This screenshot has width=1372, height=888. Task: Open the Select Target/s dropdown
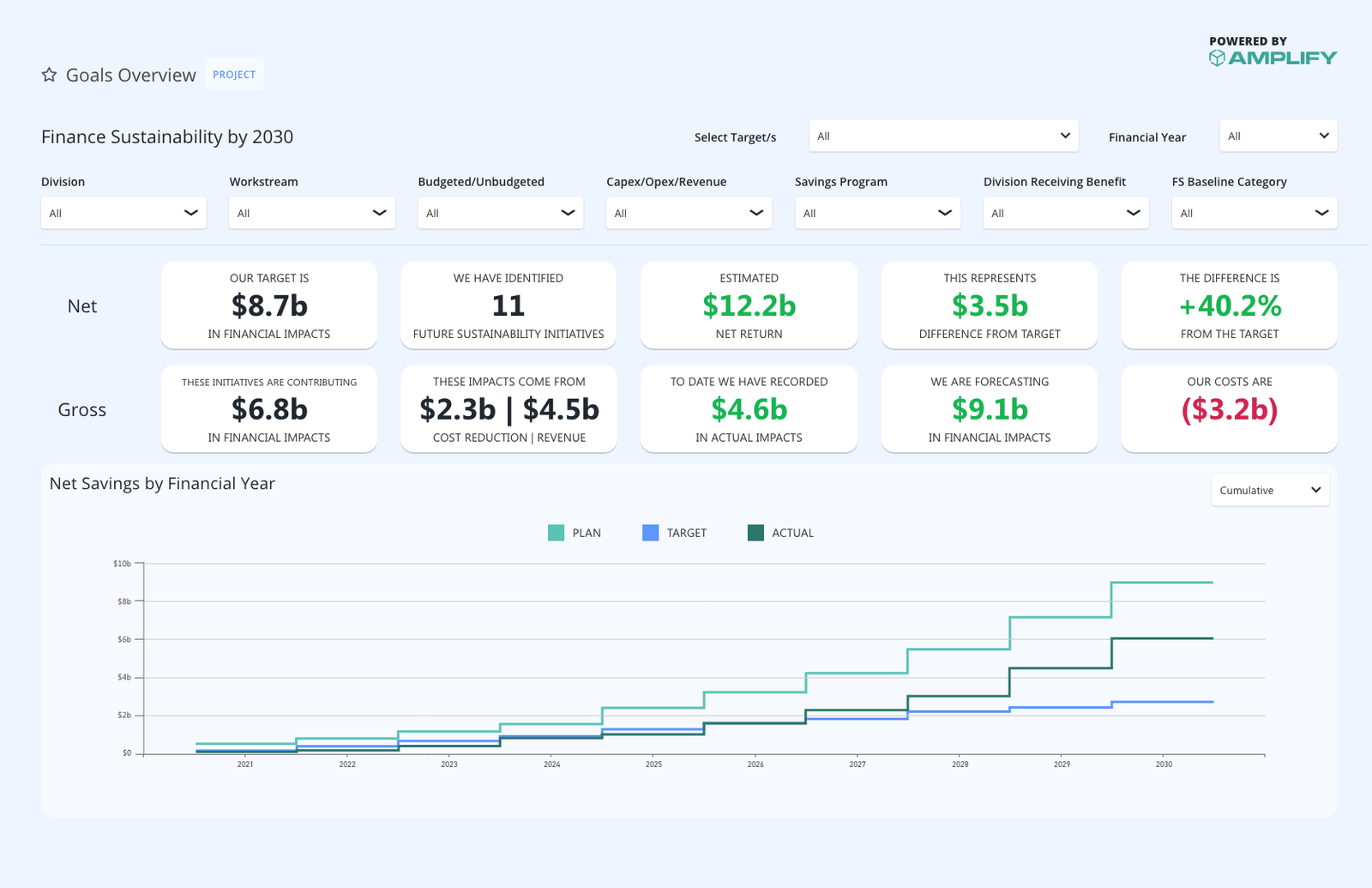tap(943, 136)
